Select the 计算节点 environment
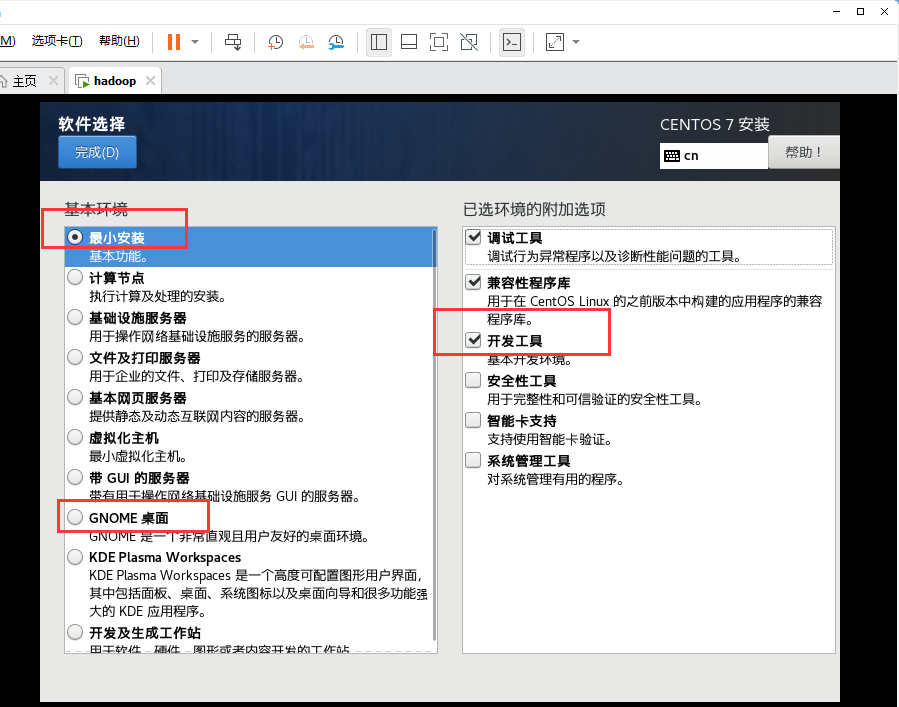 [75, 278]
